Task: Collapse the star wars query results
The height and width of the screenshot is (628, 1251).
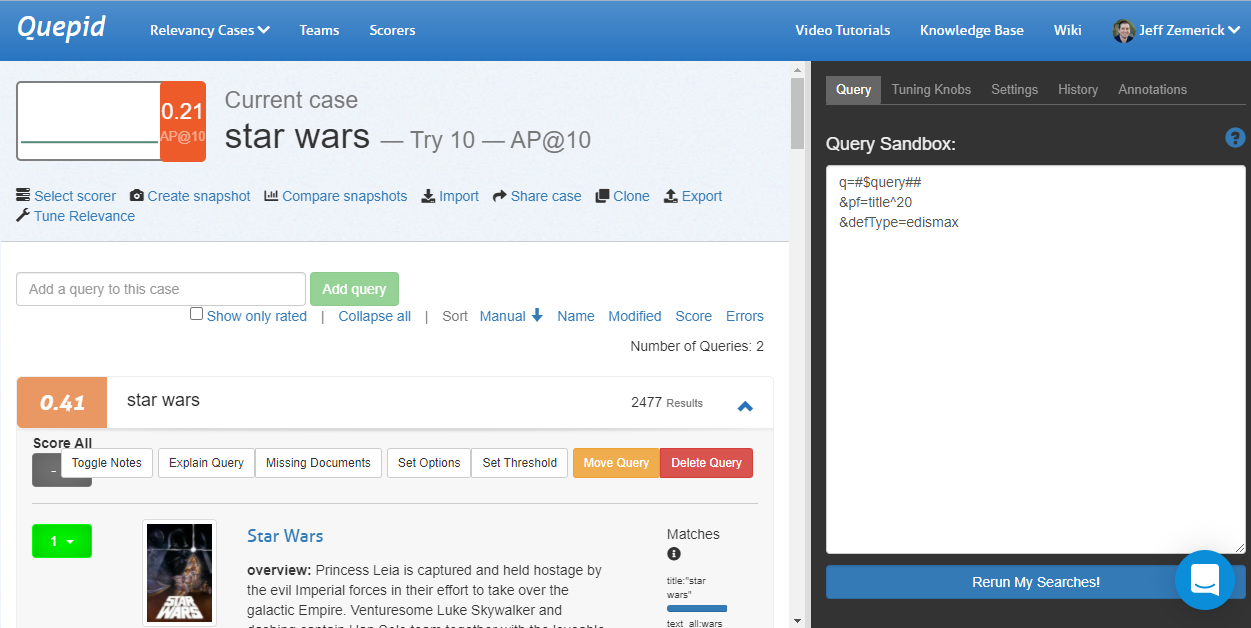Action: coord(745,406)
